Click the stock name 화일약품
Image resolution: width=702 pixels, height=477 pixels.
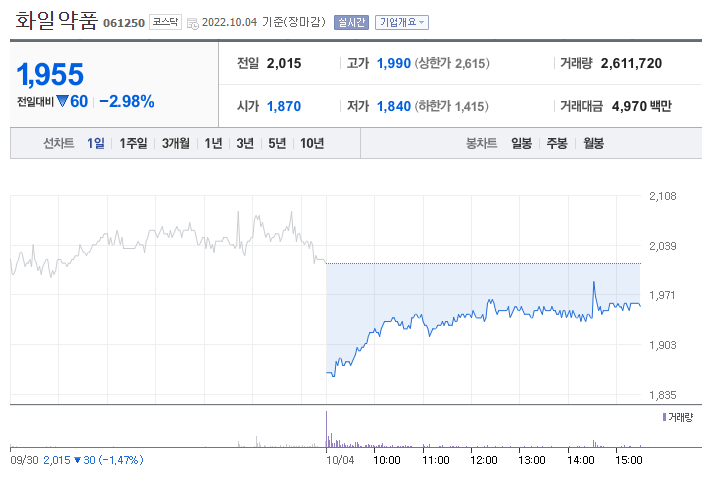tap(56, 21)
